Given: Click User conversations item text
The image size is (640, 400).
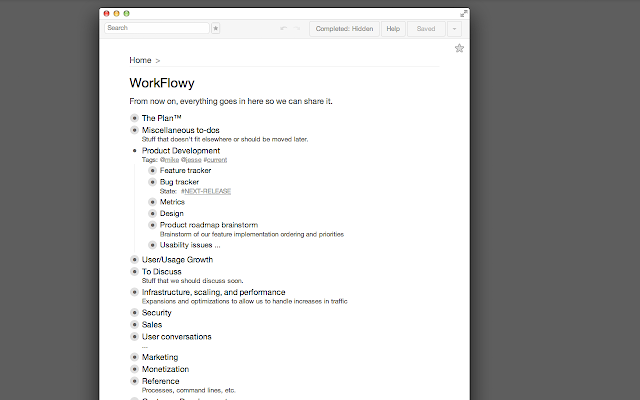Looking at the screenshot, I should (x=176, y=336).
